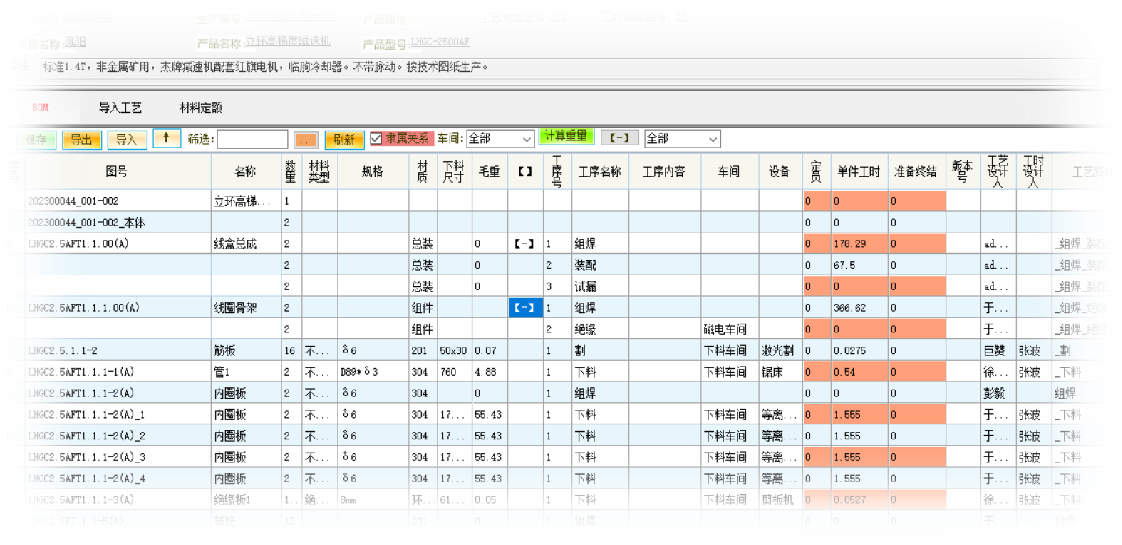Click the 刷新 button
The width and height of the screenshot is (1122, 545).
coord(344,139)
